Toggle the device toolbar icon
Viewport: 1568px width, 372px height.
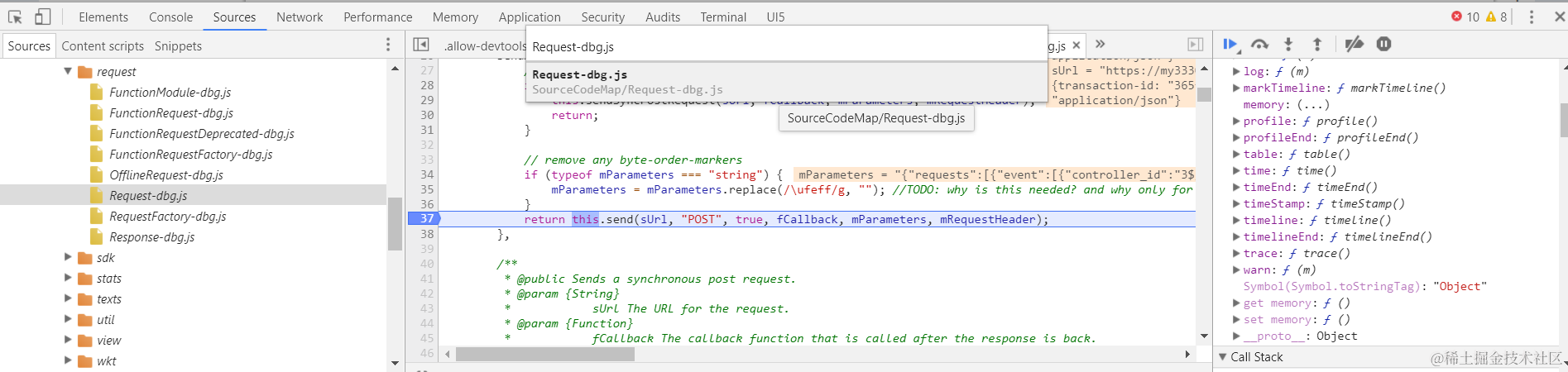click(x=42, y=17)
